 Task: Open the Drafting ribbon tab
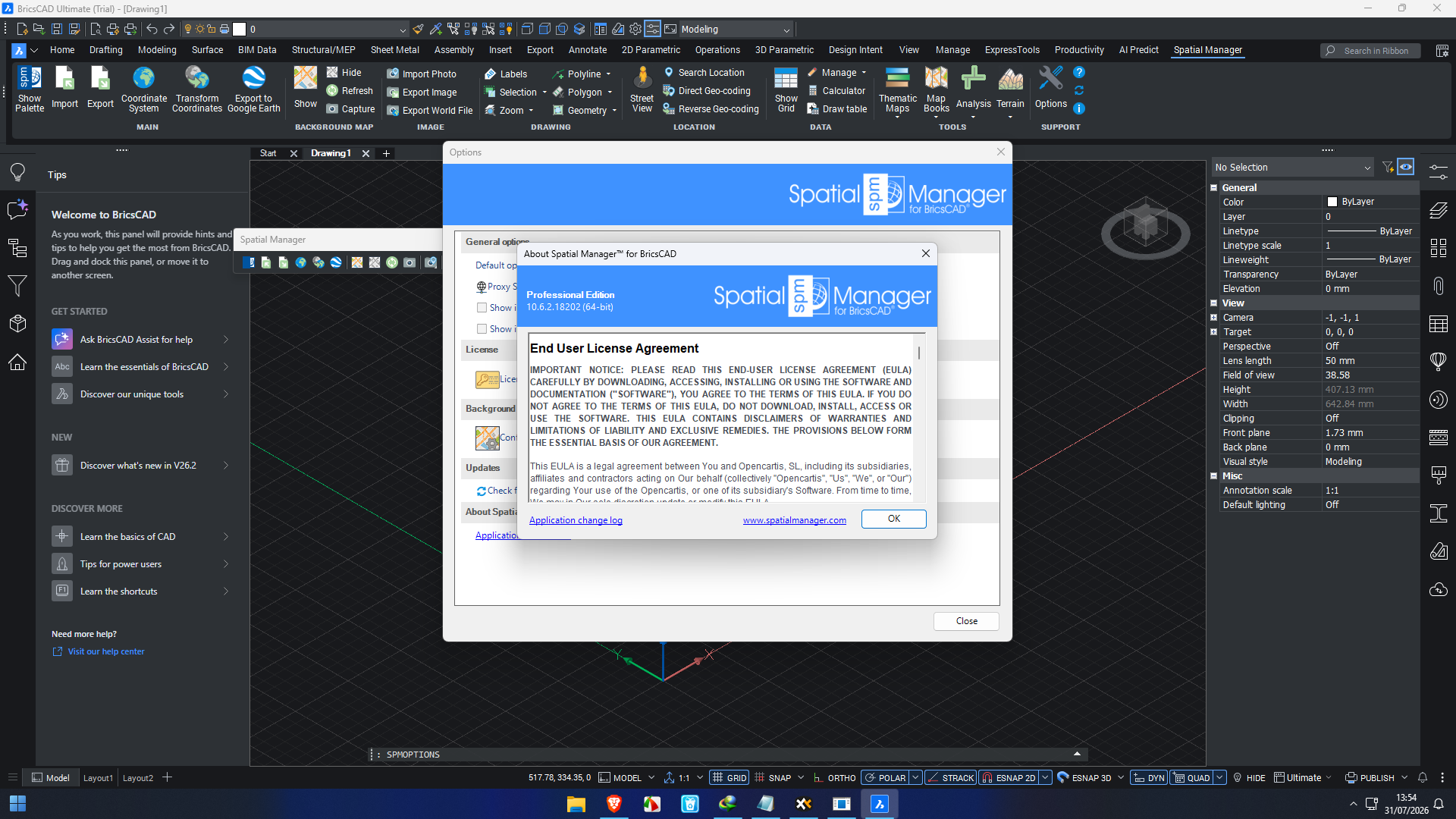click(105, 50)
